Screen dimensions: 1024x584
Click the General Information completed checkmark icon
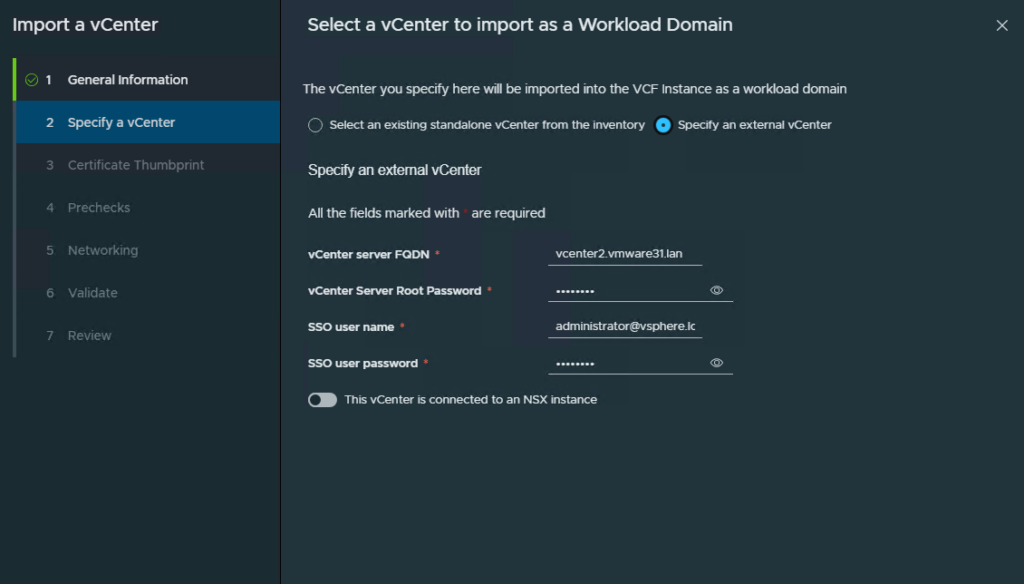click(x=31, y=80)
